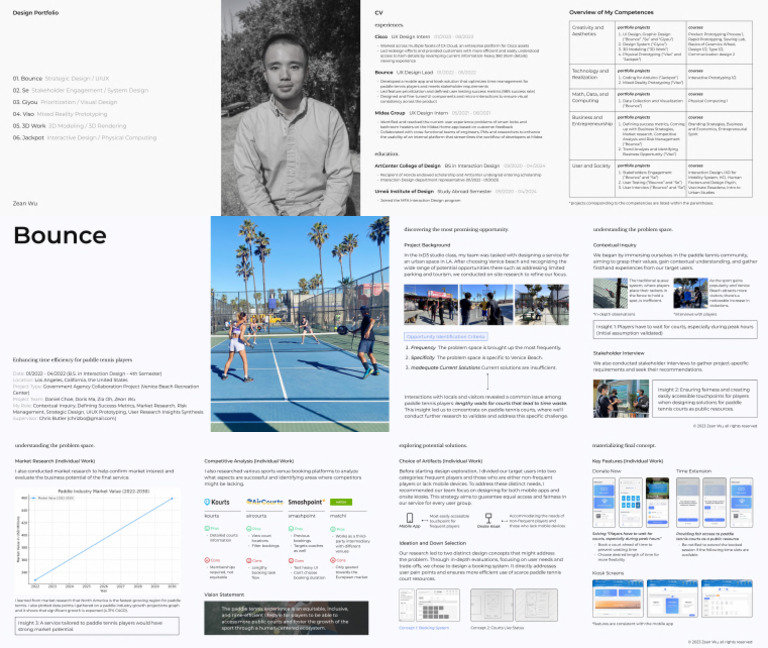Viewport: 768px width, 648px height.
Task: Click the 'Project Background' heading
Action: [427, 245]
